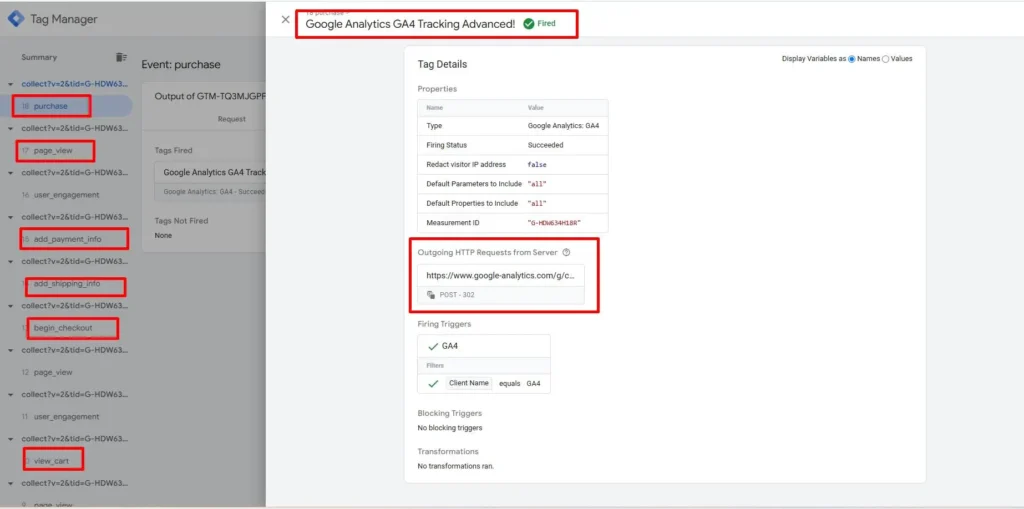Click the Event: purchase heading
1024x509 pixels.
181,65
